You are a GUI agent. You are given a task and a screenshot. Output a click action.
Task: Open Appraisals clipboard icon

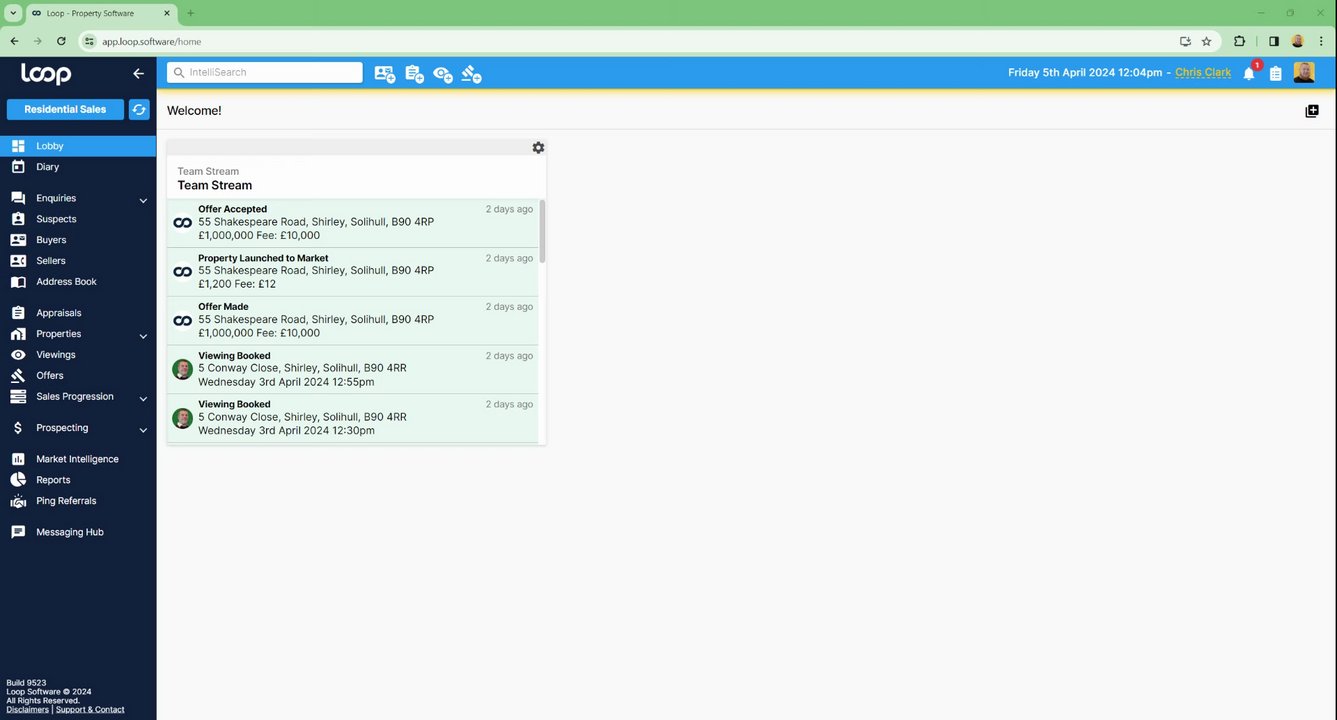point(18,313)
